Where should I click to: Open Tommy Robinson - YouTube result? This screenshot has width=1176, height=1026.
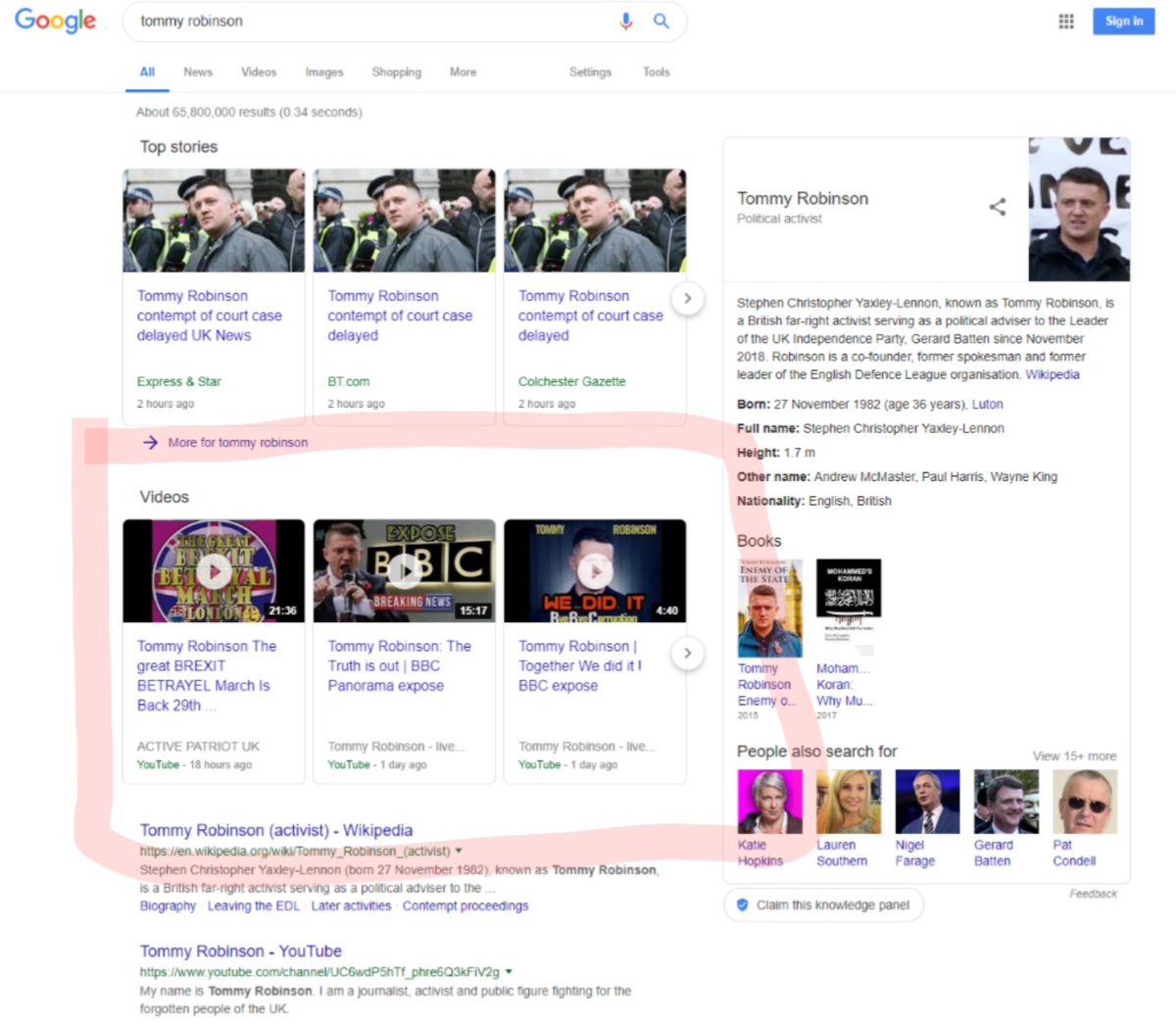point(241,951)
